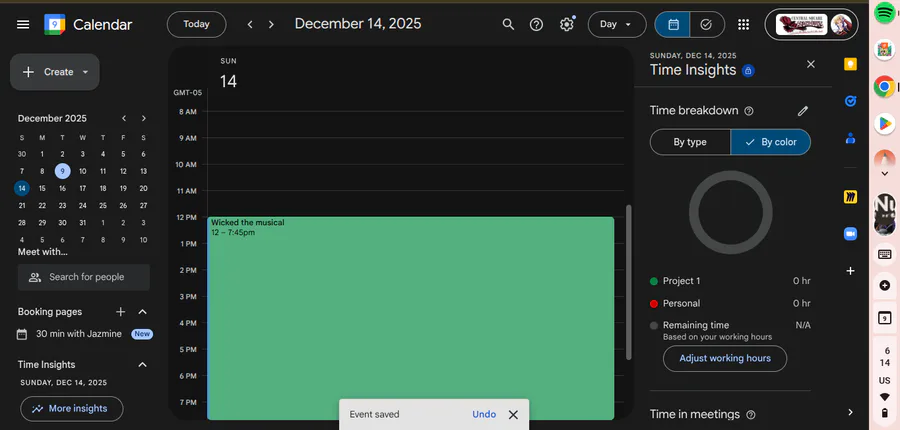
Task: Open the Google apps grid
Action: (743, 24)
